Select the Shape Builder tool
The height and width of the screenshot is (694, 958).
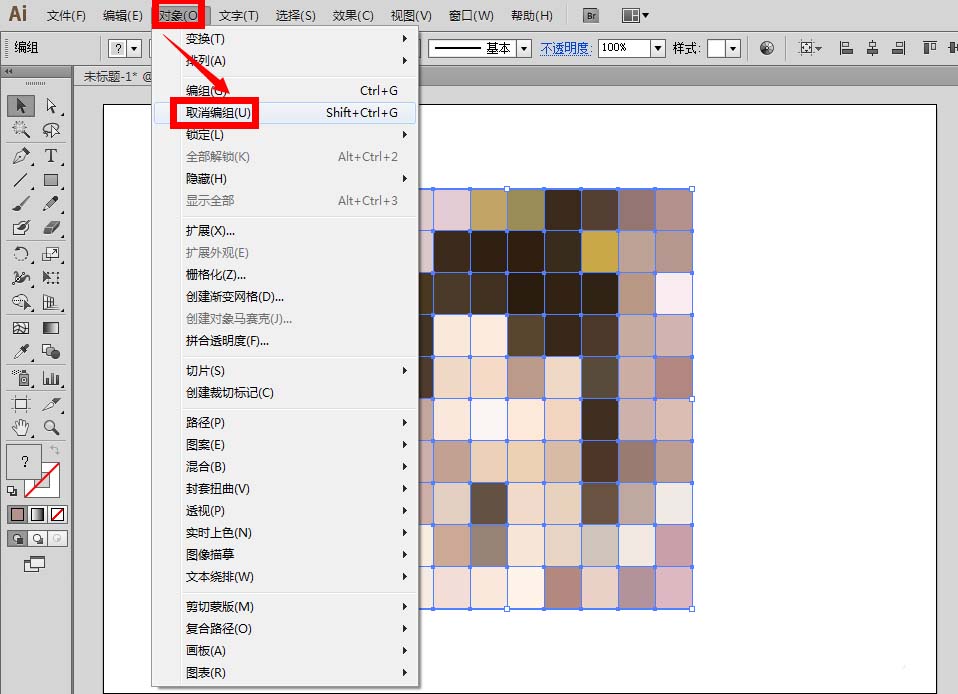click(21, 302)
